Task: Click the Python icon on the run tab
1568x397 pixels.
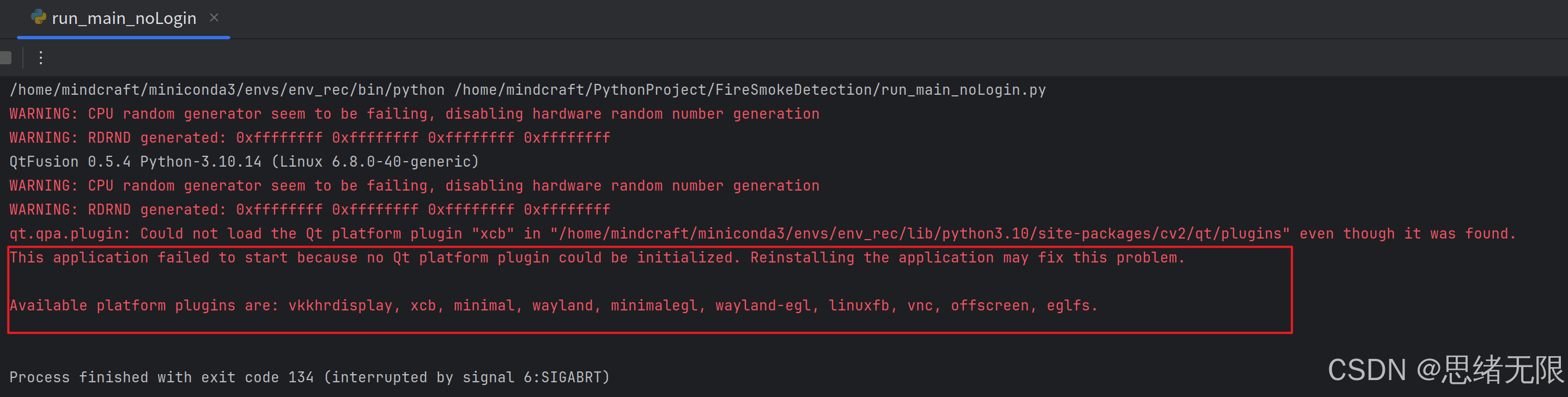Action: pos(38,17)
